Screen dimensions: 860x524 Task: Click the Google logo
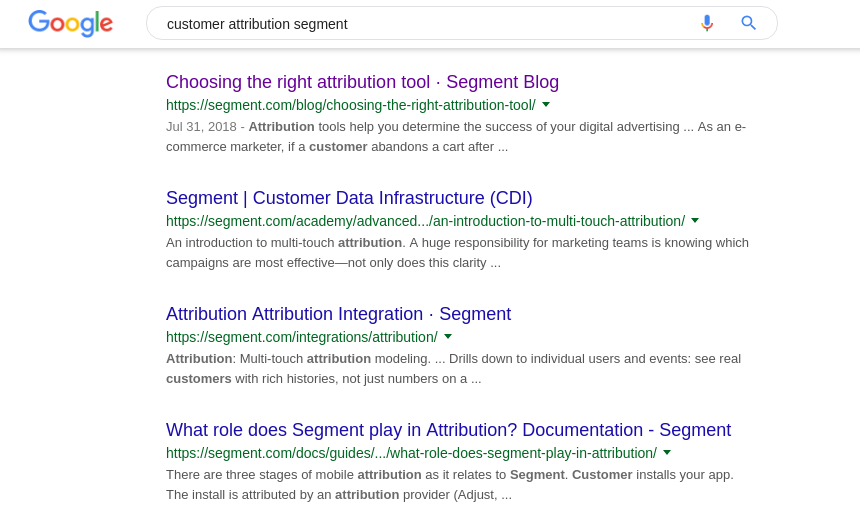[71, 24]
